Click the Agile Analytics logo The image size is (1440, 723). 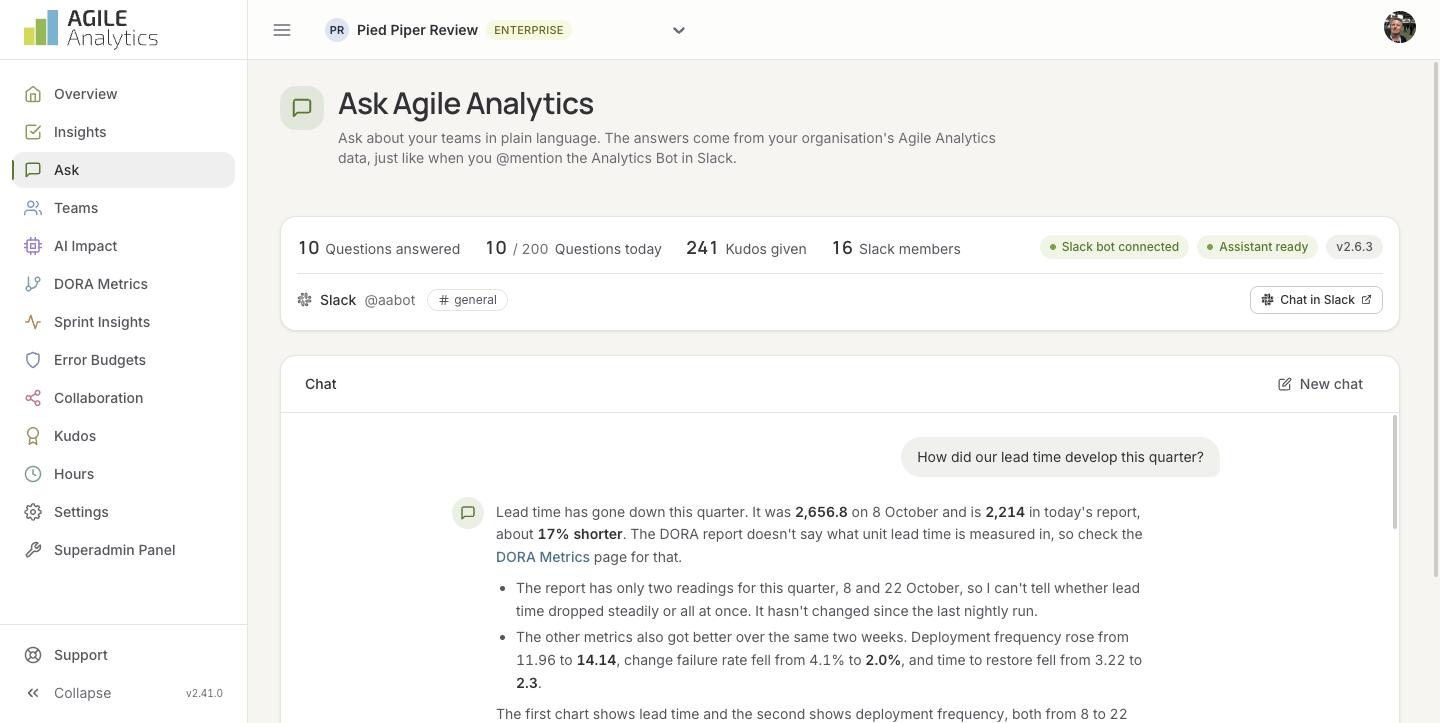click(91, 29)
